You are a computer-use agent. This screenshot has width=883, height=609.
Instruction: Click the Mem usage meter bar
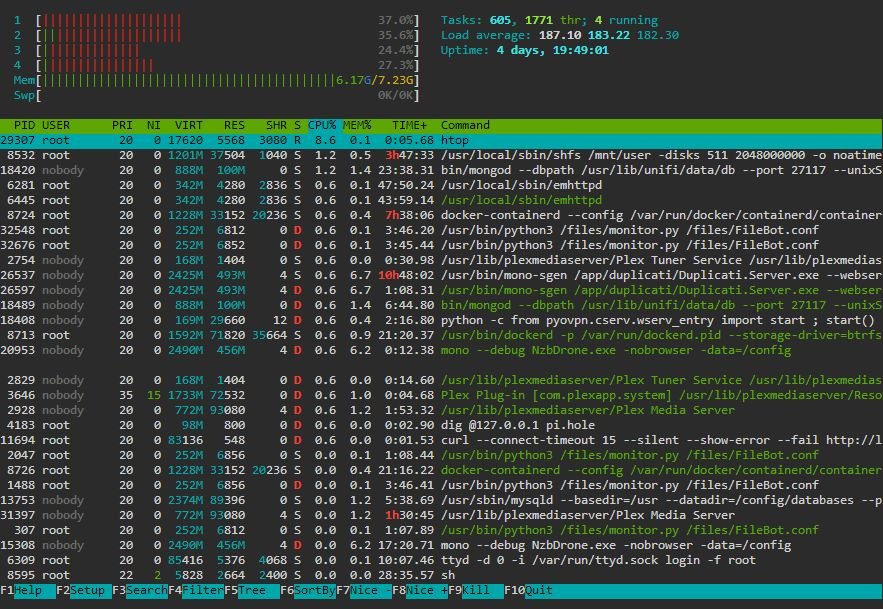(x=216, y=80)
